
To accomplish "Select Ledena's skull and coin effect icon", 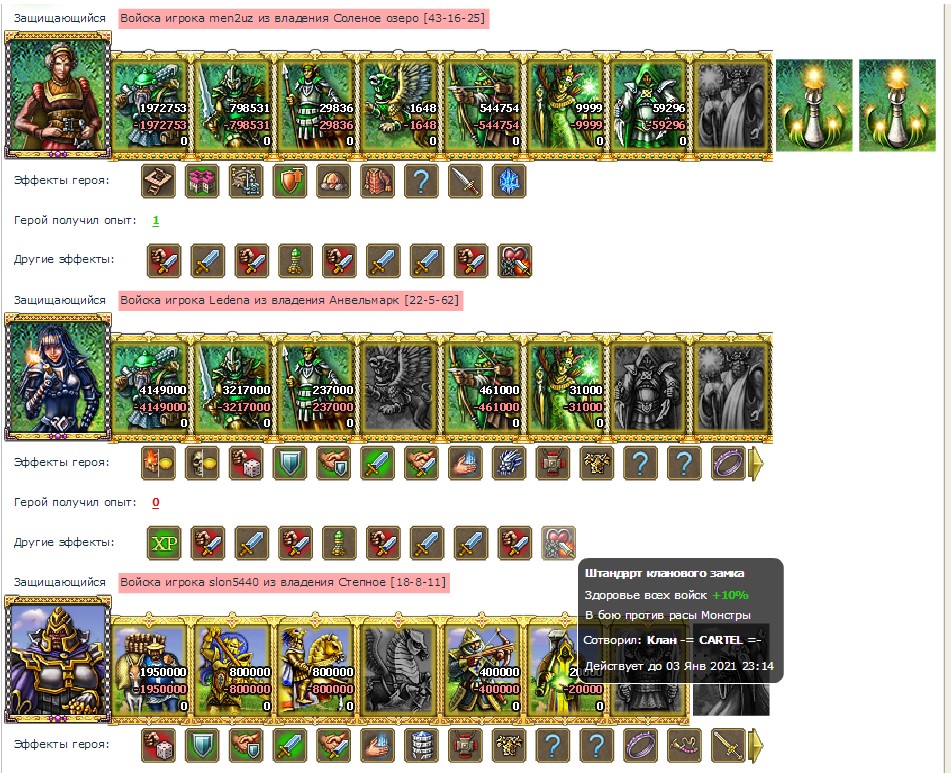I will click(202, 463).
